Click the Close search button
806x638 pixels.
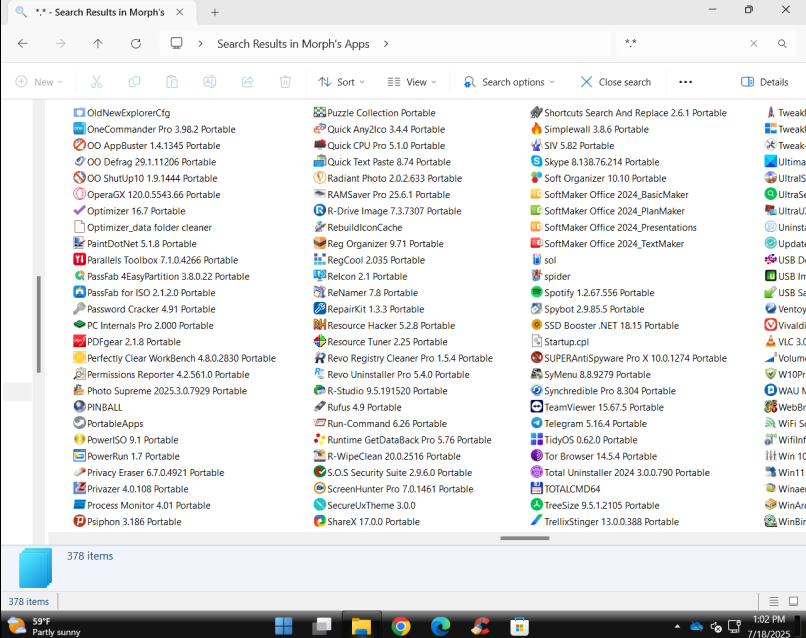click(616, 82)
